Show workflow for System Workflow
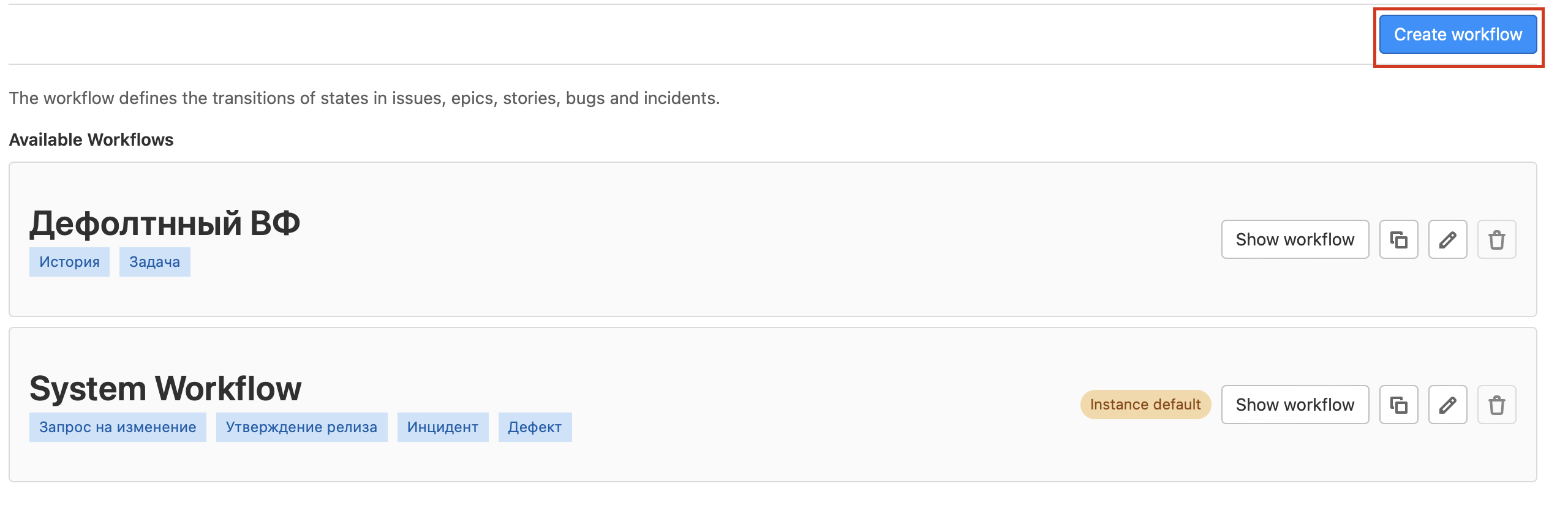This screenshot has height=508, width=1568. click(1295, 405)
